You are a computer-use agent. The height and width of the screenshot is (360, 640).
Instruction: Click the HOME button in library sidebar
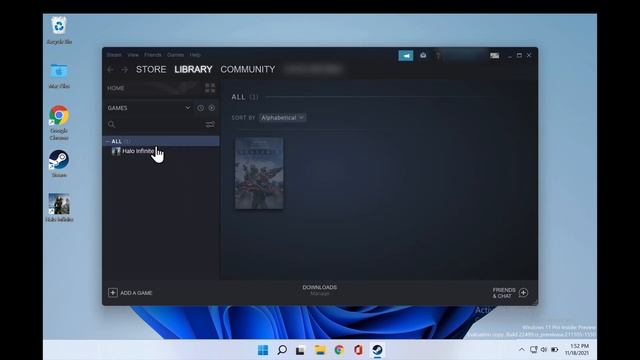[x=116, y=88]
